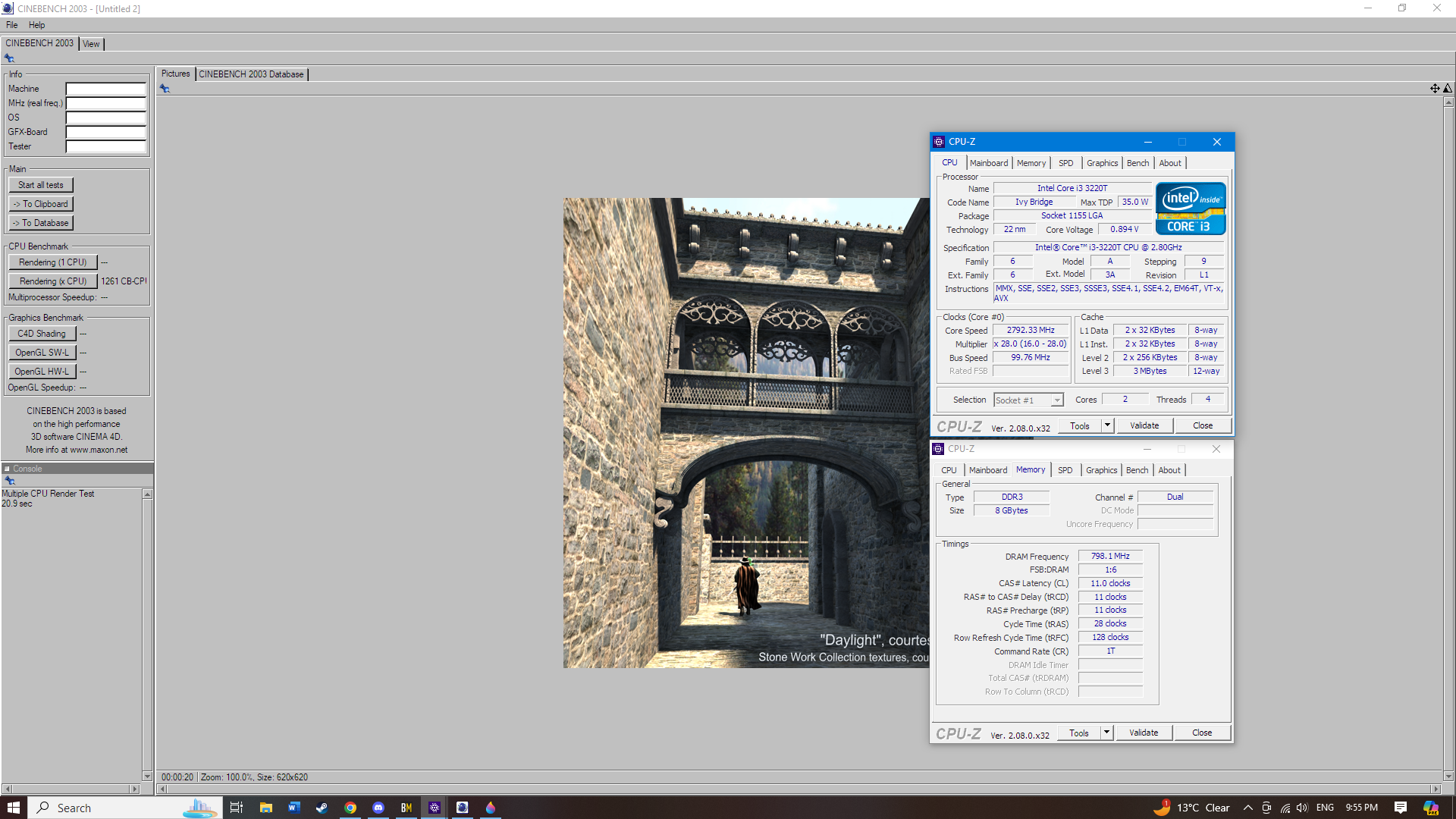Open the About tab in the lower CPU-Z window
Viewport: 1456px width, 819px height.
(x=1169, y=470)
